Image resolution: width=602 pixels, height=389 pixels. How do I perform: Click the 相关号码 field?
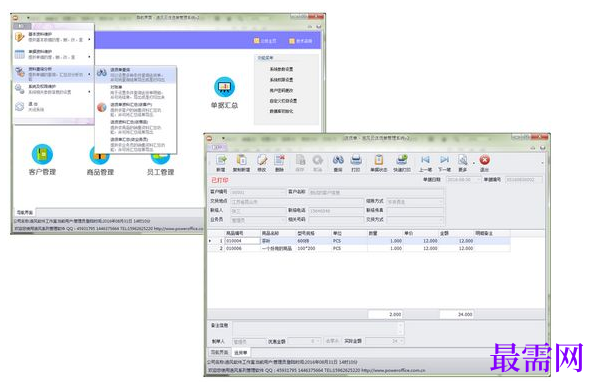(336, 220)
